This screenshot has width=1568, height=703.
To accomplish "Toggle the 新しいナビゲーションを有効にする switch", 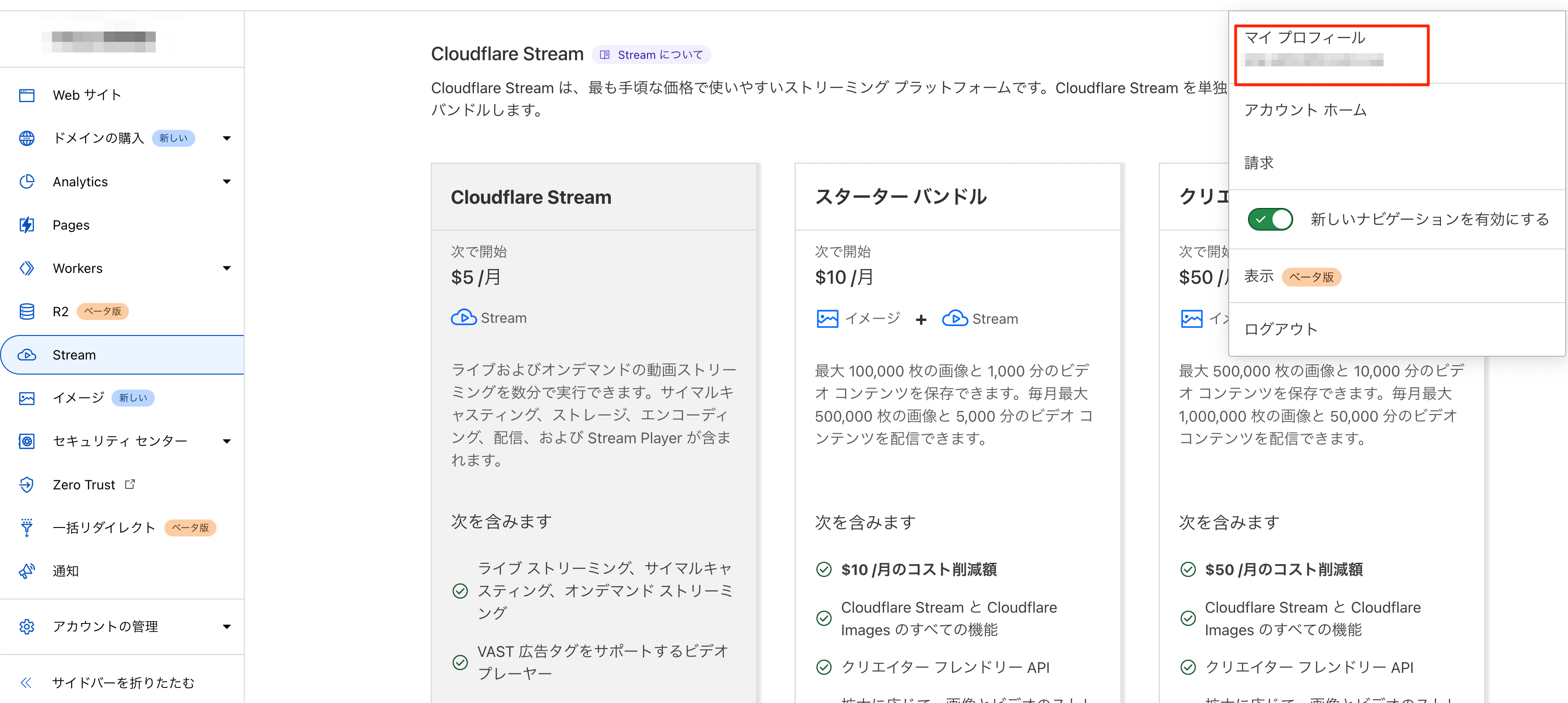I will (1270, 219).
